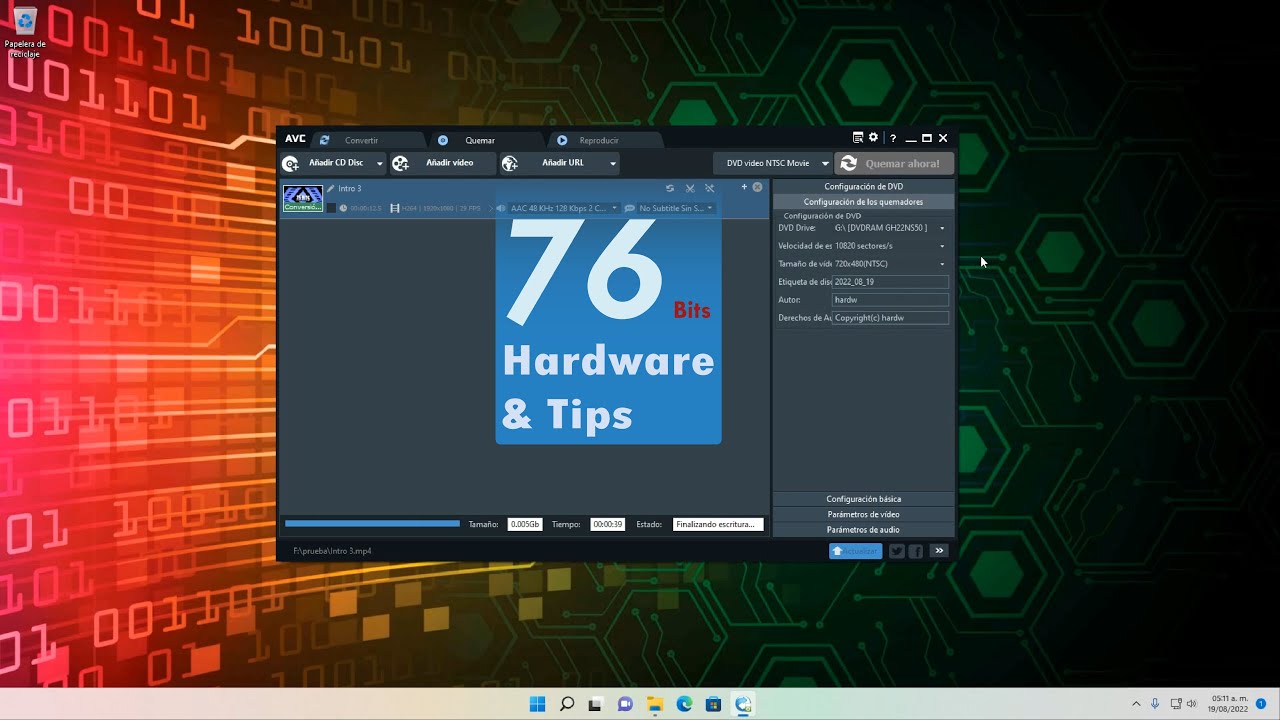Click the file path F:\prueba\Intro 3.mp4
Screen dimensions: 1280x720
[332, 551]
